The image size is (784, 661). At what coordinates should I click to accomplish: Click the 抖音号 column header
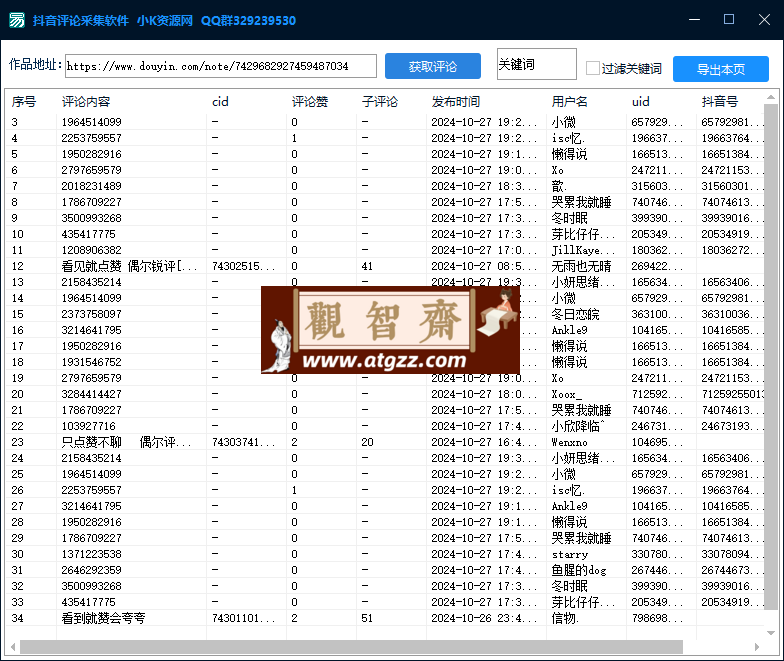pyautogui.click(x=720, y=102)
